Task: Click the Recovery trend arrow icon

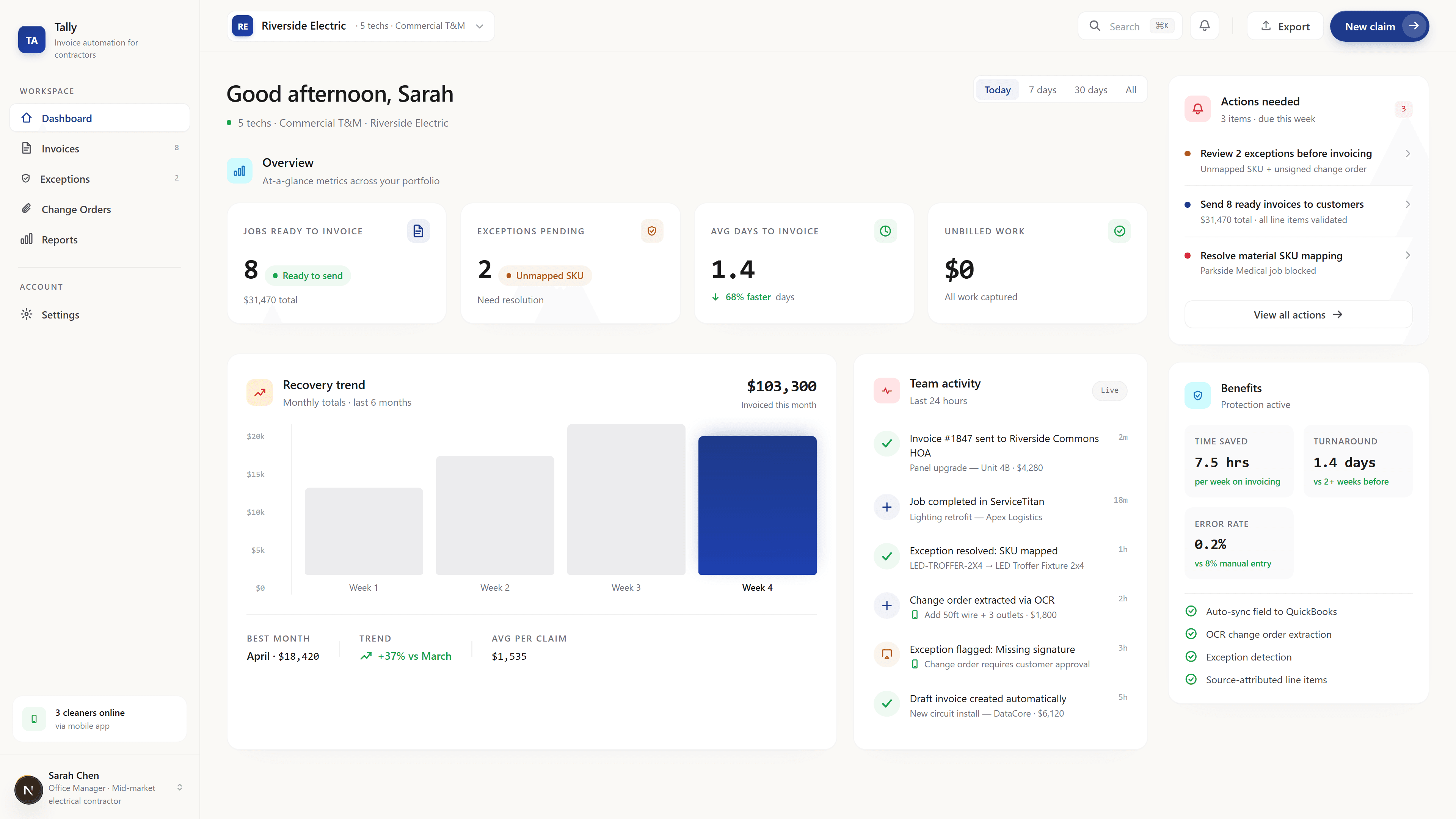Action: click(x=260, y=393)
